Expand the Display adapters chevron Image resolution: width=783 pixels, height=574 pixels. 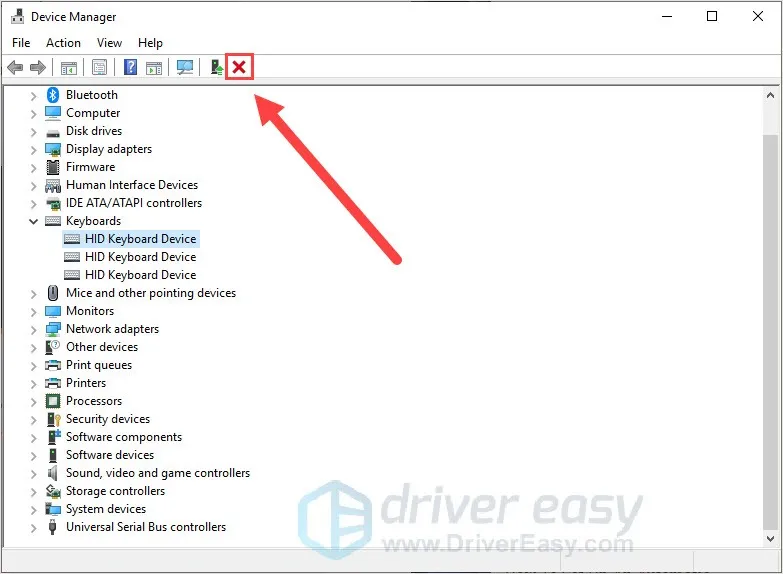[x=33, y=149]
